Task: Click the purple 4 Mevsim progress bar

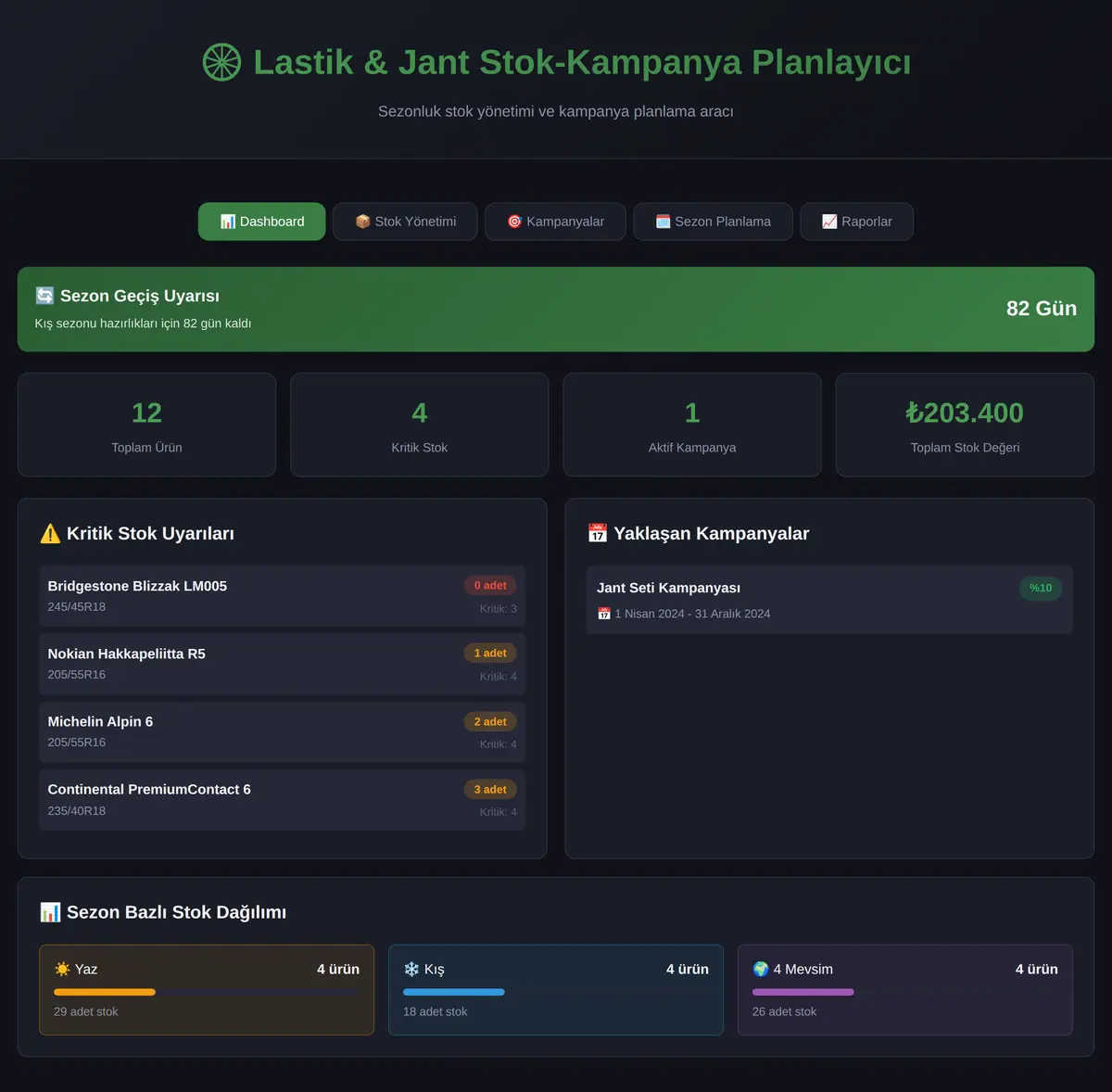Action: tap(803, 992)
